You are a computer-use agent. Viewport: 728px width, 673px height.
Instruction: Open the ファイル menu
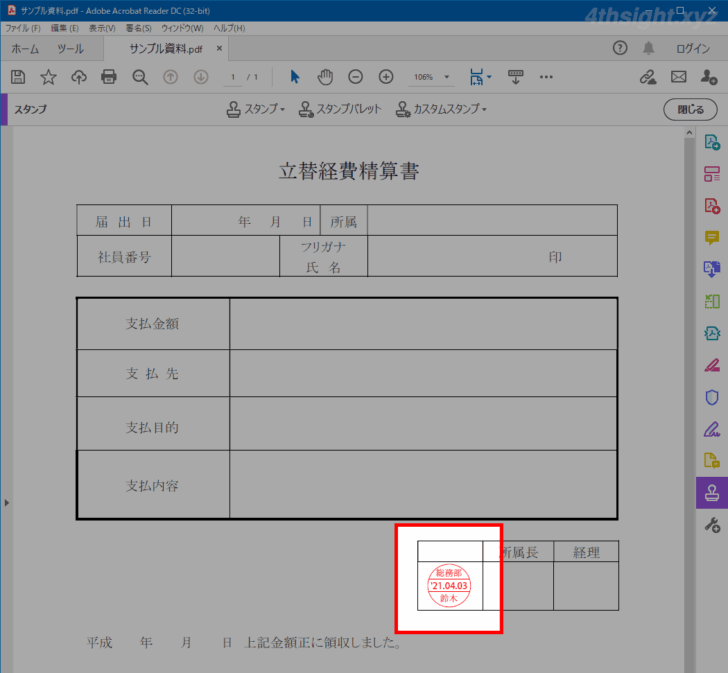click(x=23, y=28)
